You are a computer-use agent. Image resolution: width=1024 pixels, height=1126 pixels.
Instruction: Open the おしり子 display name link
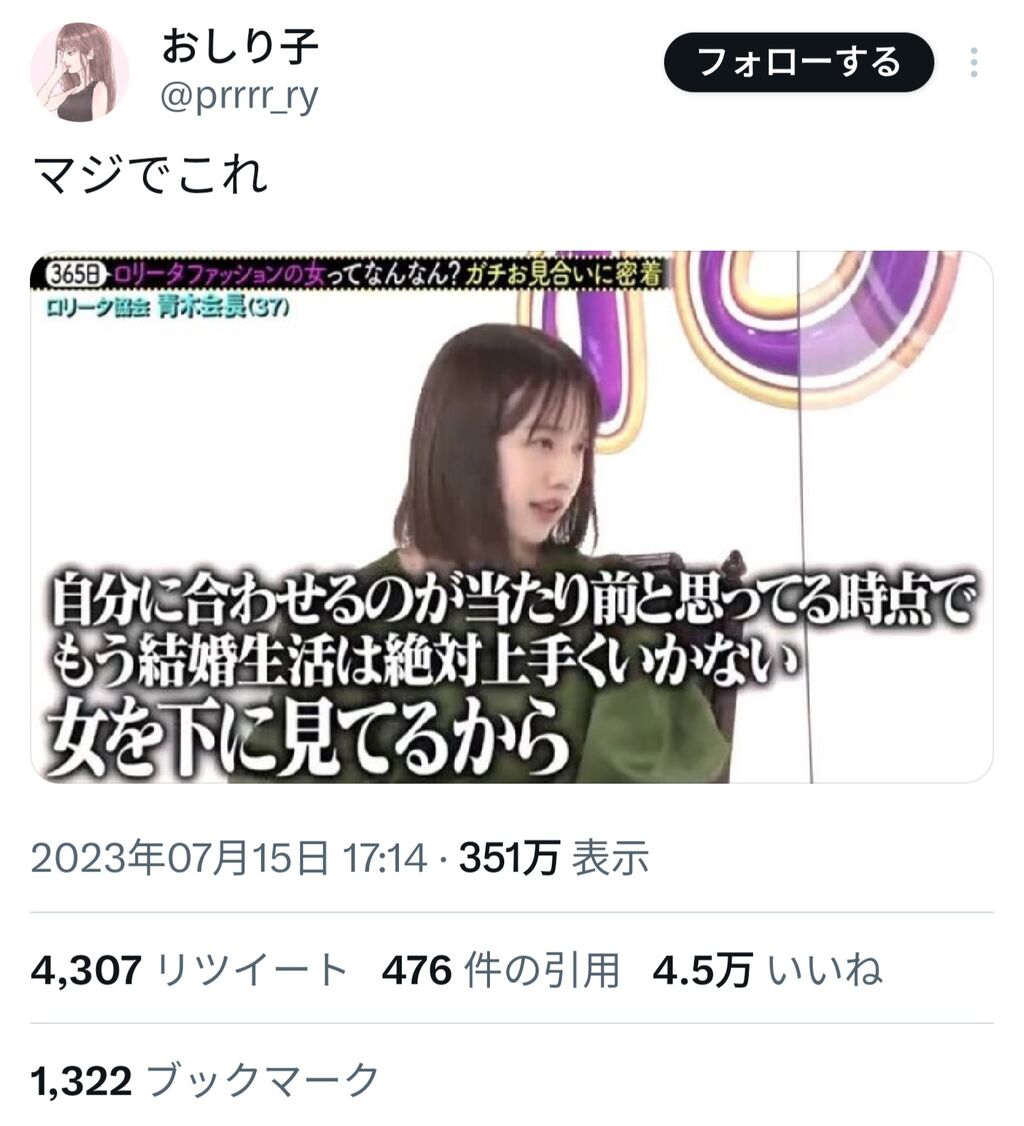[240, 45]
